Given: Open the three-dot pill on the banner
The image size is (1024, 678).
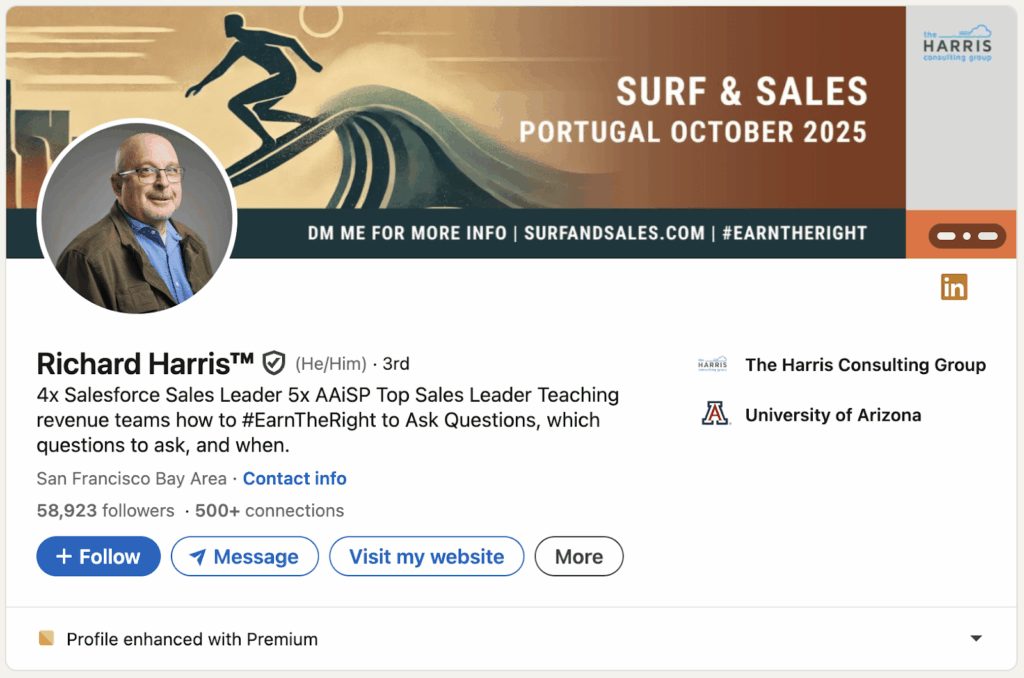Looking at the screenshot, I should point(967,236).
